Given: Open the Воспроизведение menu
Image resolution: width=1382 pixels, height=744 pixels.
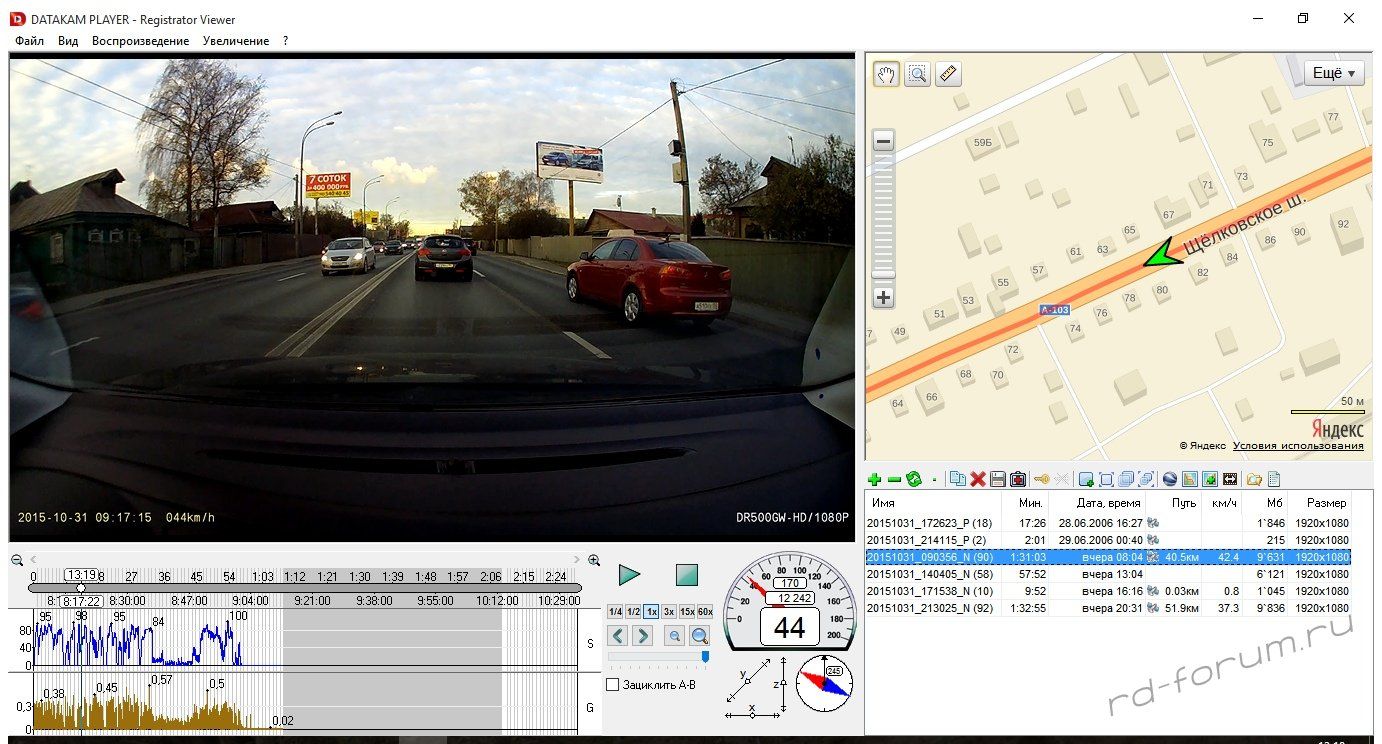Looking at the screenshot, I should [x=140, y=41].
